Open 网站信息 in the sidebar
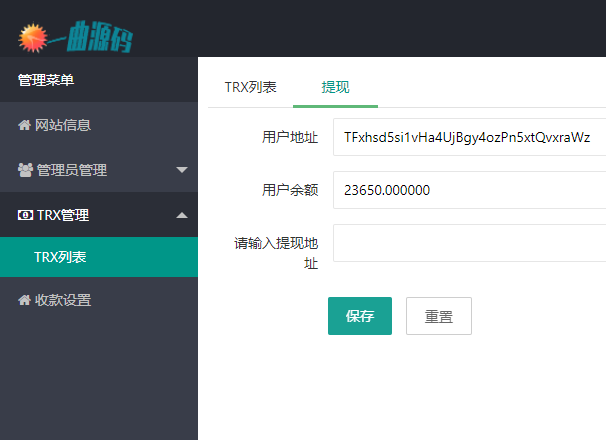This screenshot has width=606, height=440. click(99, 125)
